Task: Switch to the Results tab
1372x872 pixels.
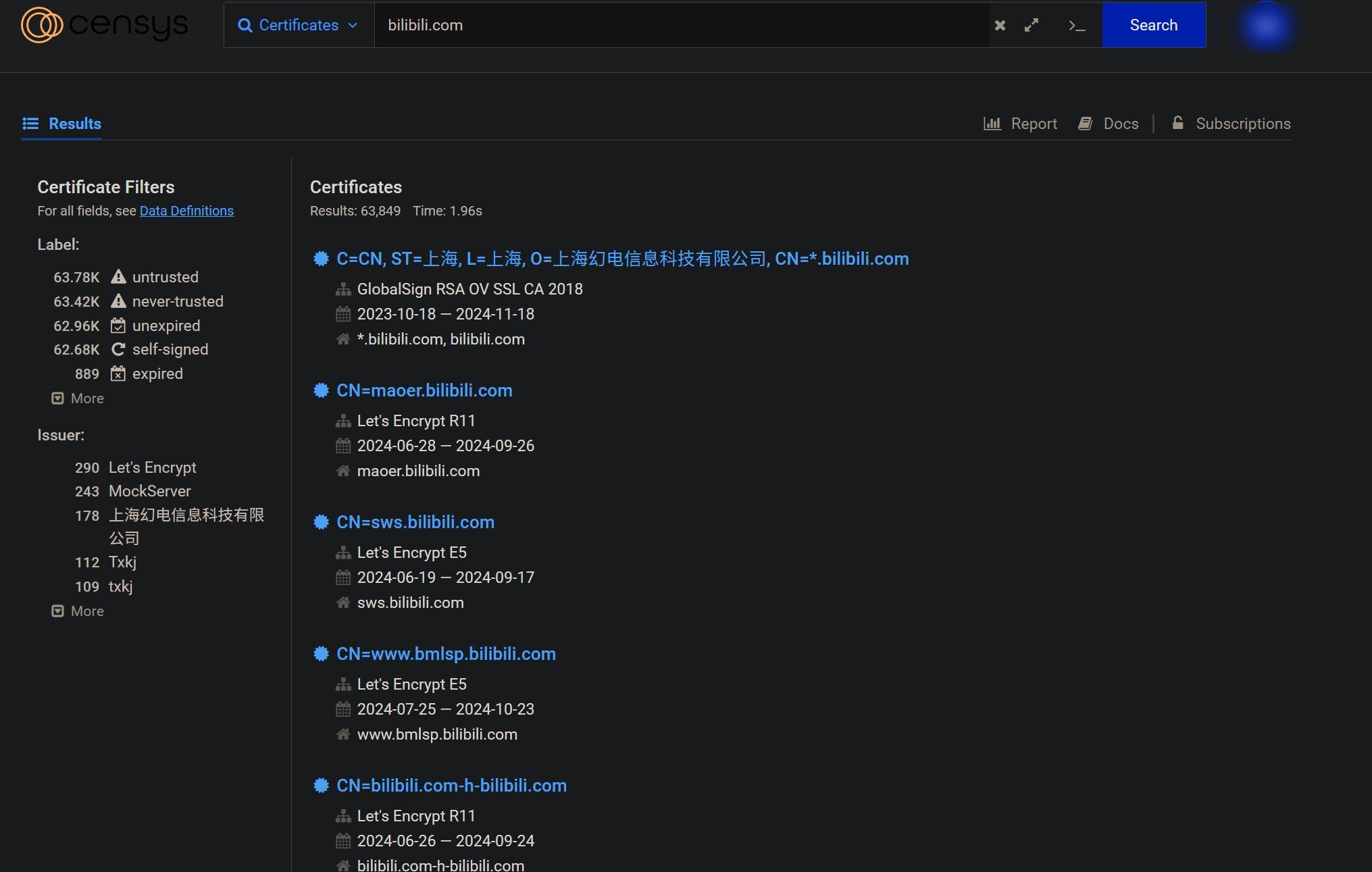Action: coord(61,124)
